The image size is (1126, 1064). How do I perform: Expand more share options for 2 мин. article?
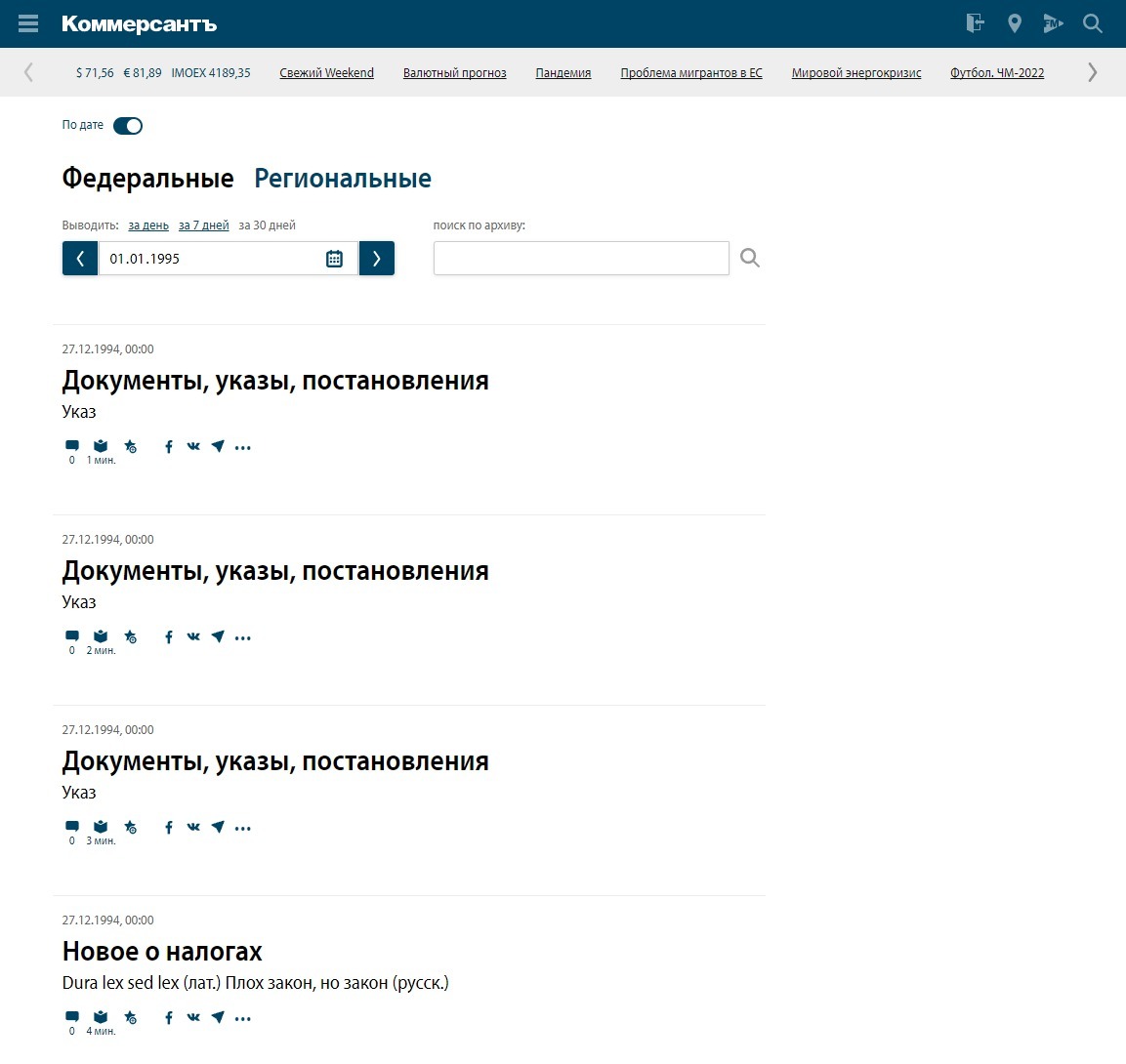pyautogui.click(x=243, y=637)
